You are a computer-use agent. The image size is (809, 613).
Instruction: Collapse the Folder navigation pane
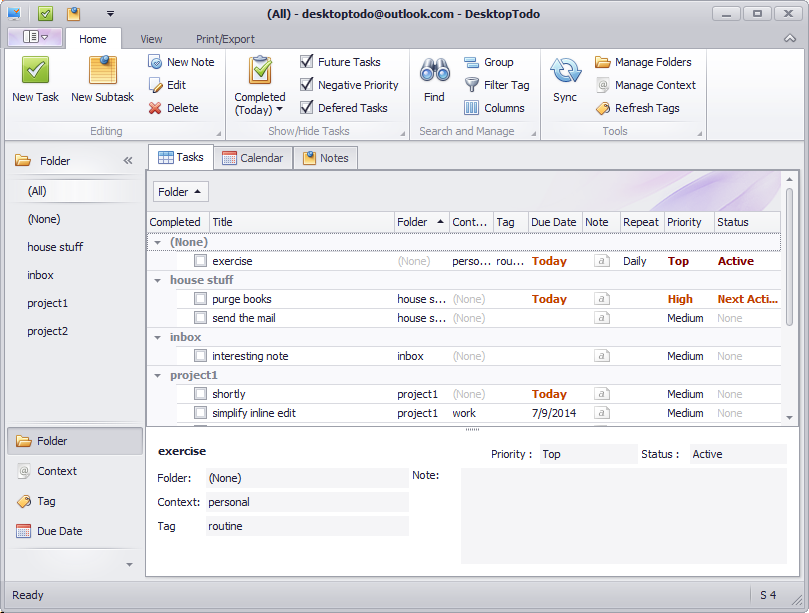point(128,160)
